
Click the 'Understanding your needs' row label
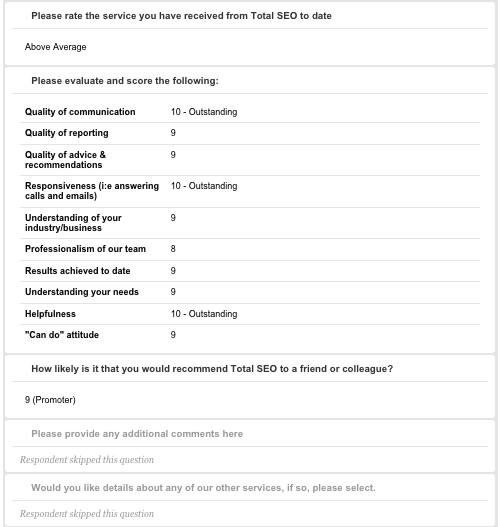(82, 292)
